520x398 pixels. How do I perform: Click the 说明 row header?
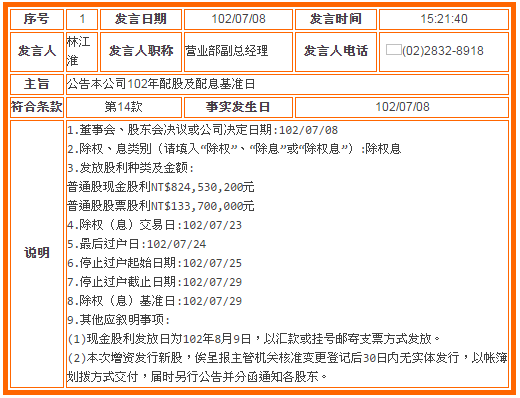37,254
